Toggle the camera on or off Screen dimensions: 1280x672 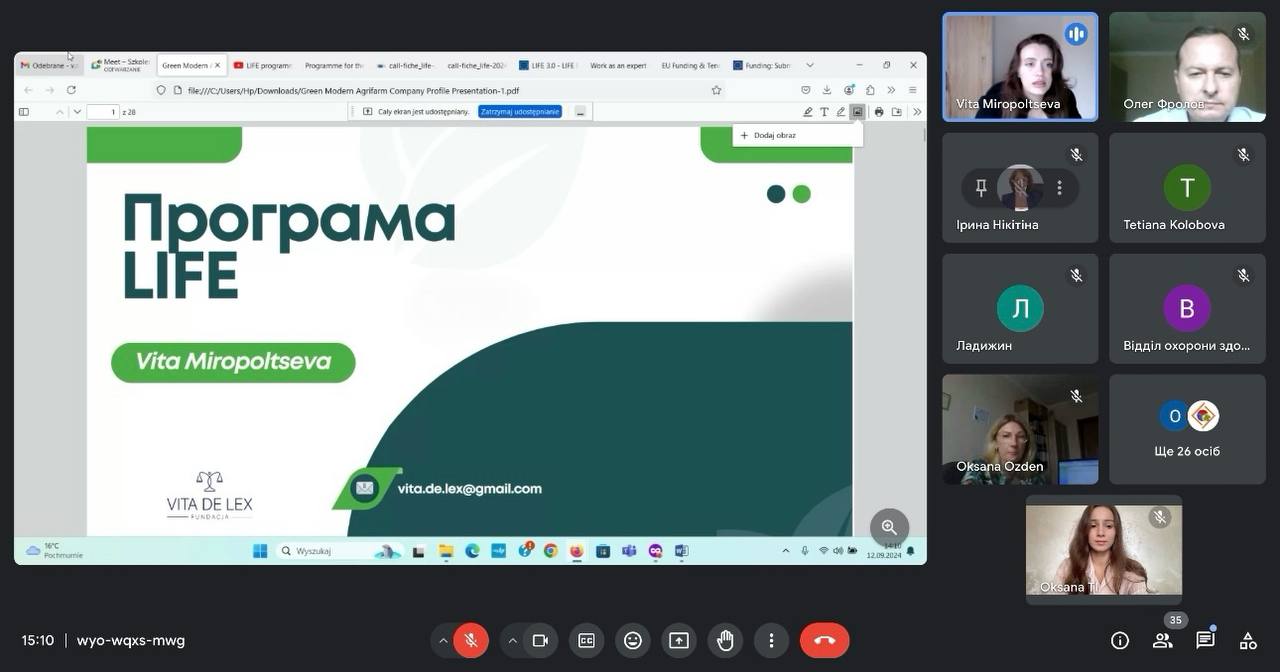540,640
